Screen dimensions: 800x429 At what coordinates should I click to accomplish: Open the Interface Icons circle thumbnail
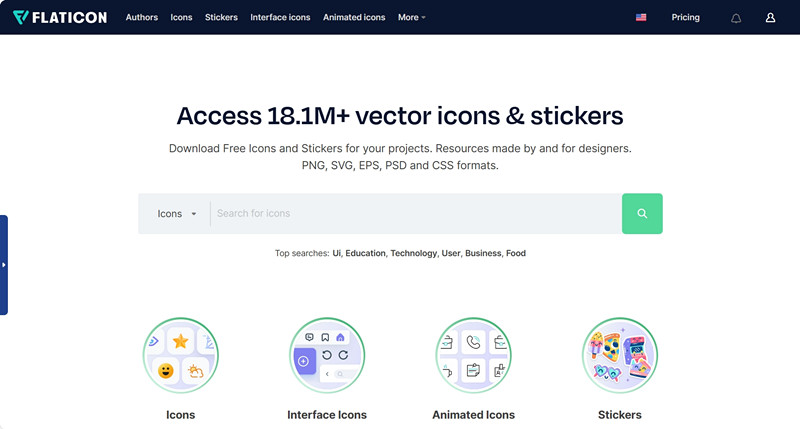[x=327, y=356]
